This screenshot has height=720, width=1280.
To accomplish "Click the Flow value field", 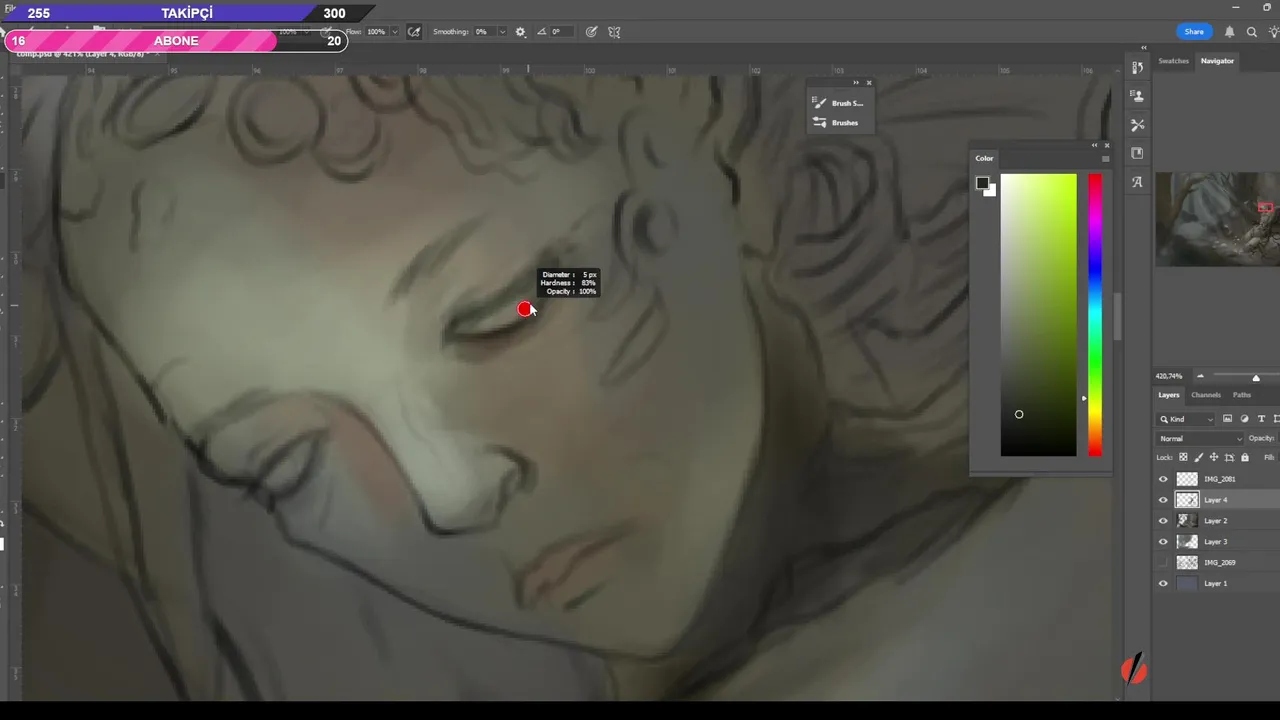I will point(376,32).
